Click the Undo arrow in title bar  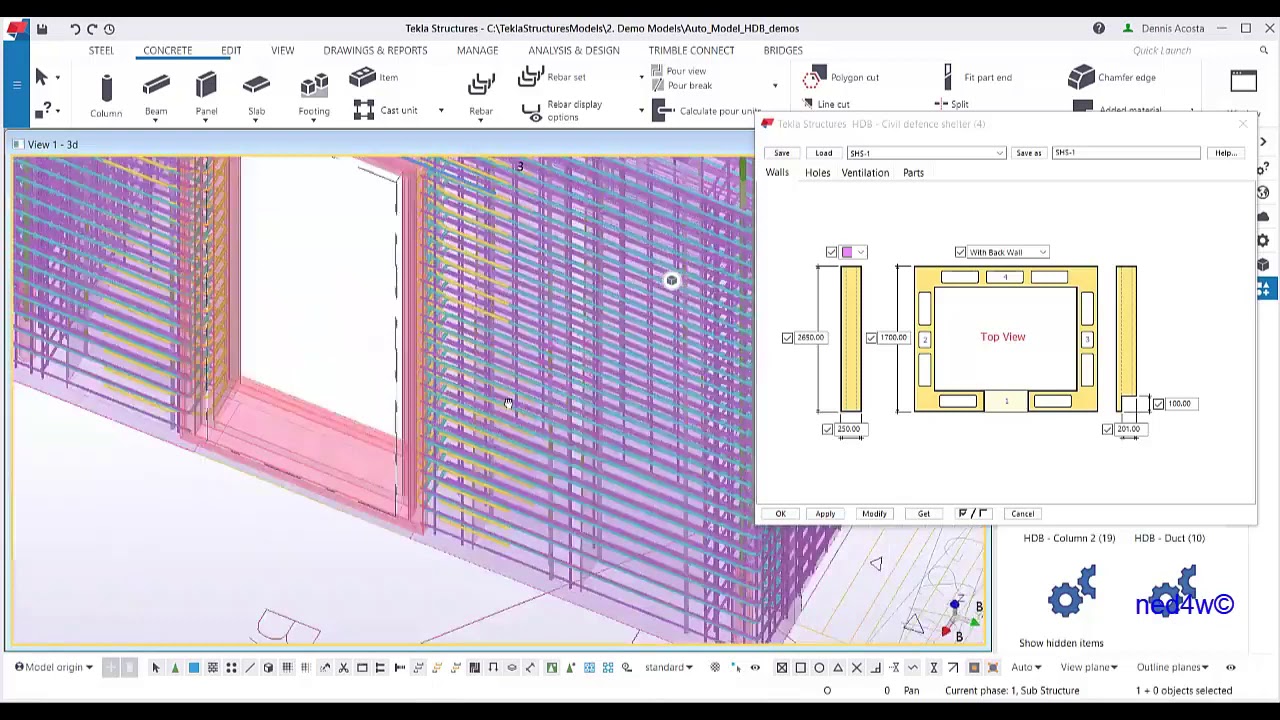tap(75, 29)
